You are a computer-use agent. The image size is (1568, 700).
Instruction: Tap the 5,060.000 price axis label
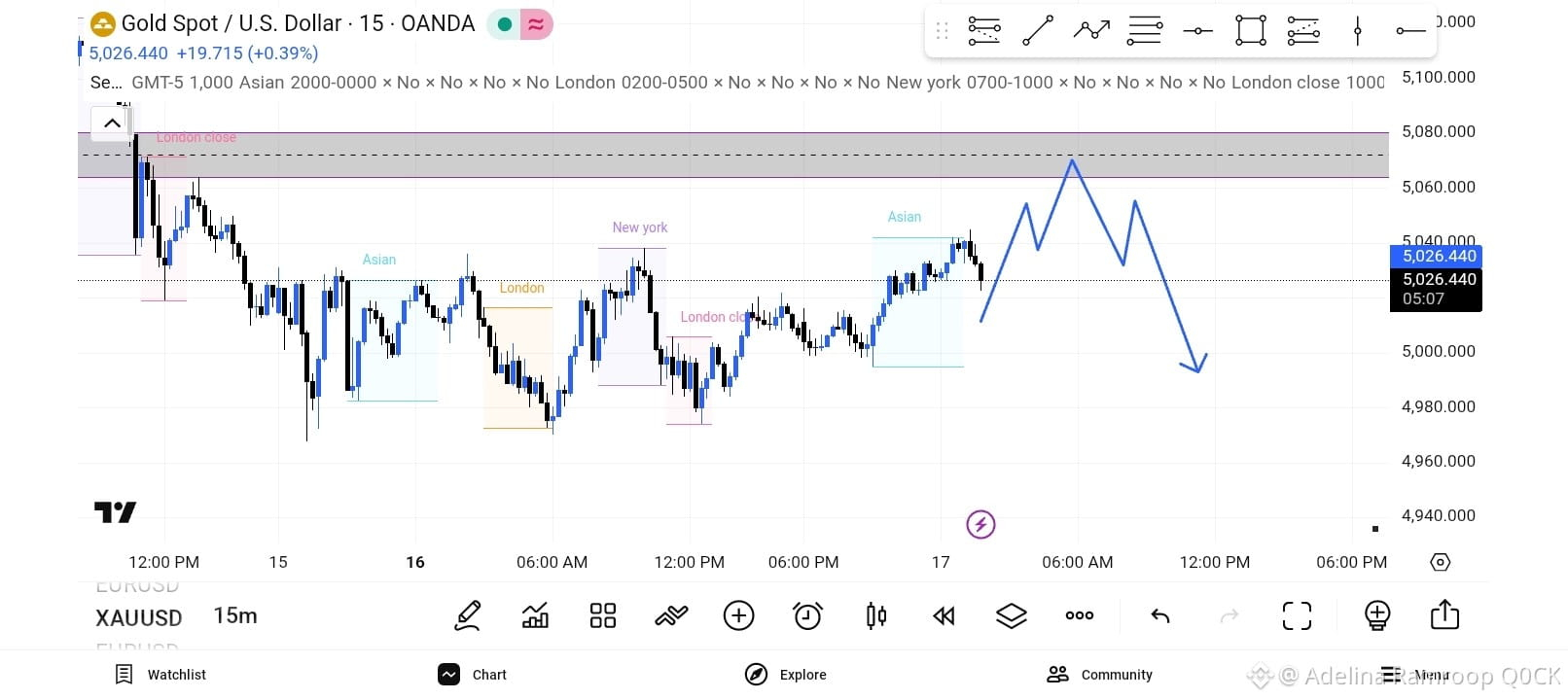tap(1438, 187)
